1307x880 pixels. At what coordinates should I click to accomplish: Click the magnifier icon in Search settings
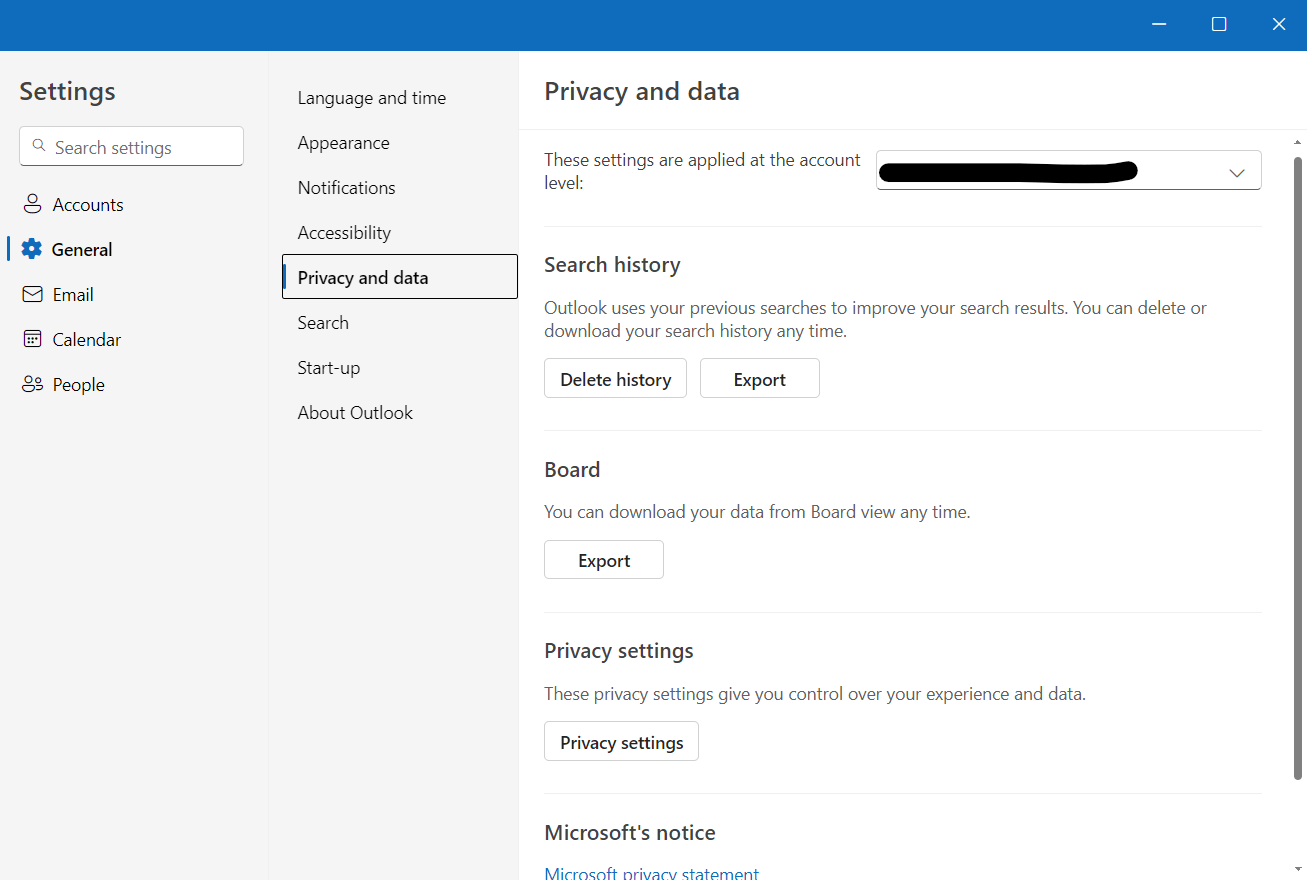(39, 145)
